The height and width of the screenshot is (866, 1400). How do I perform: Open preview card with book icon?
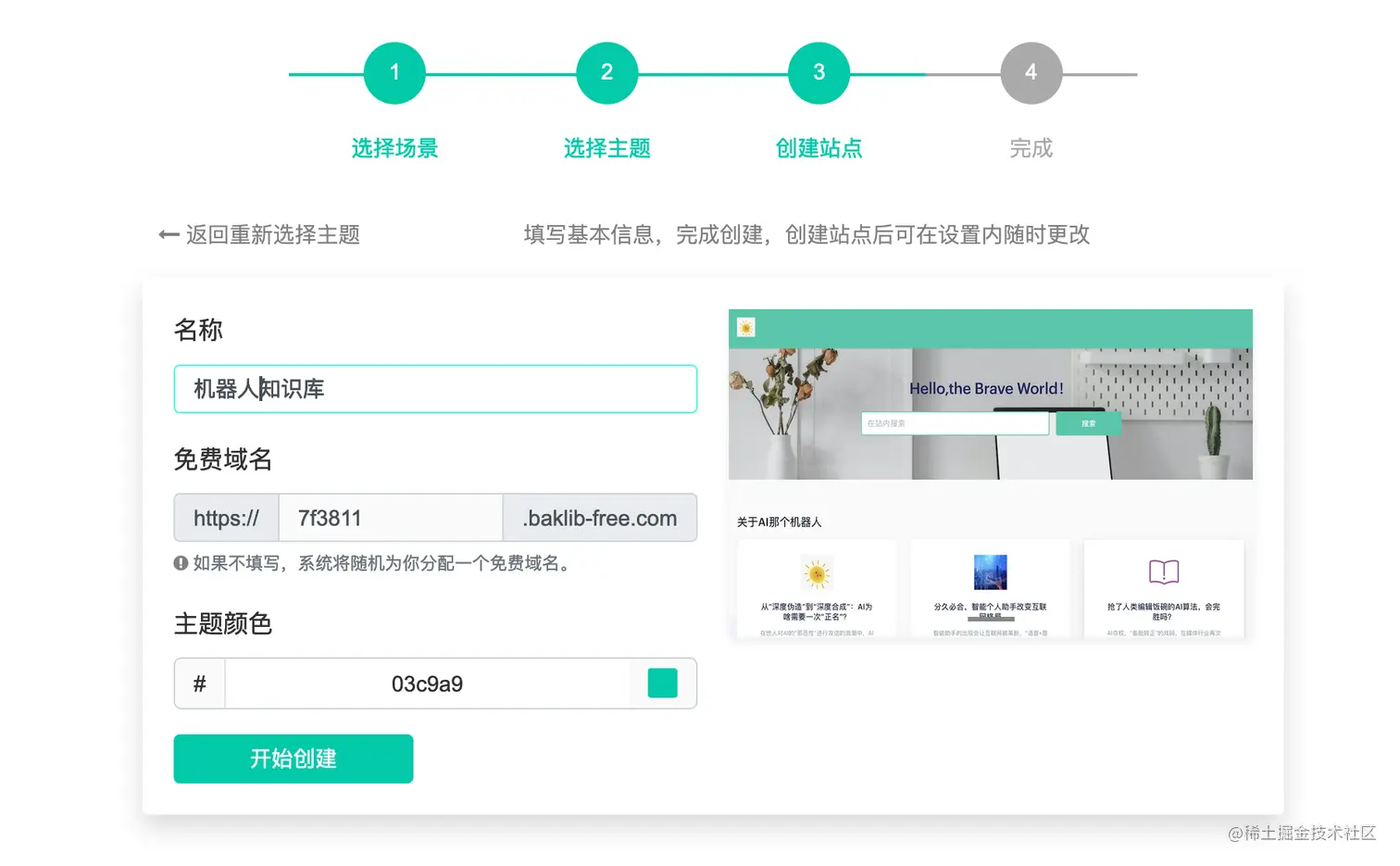(x=1164, y=589)
